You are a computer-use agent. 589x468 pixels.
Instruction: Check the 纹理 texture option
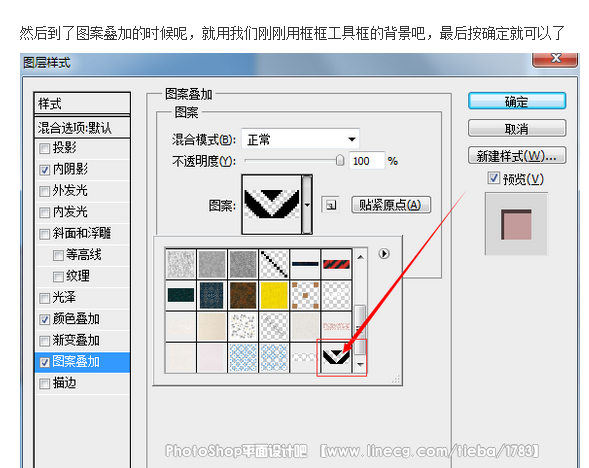(x=58, y=277)
